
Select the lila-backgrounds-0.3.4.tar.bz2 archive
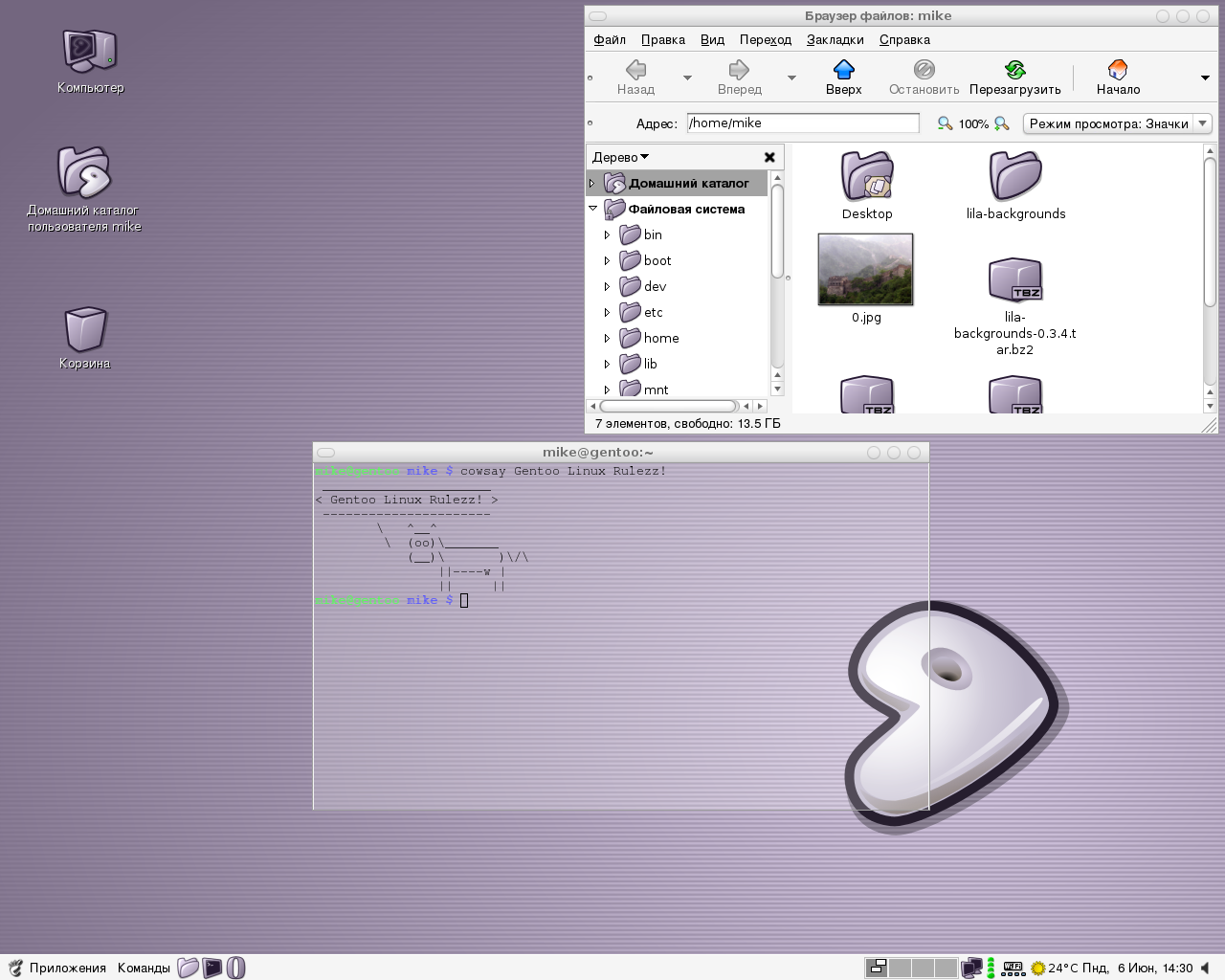pos(1015,280)
